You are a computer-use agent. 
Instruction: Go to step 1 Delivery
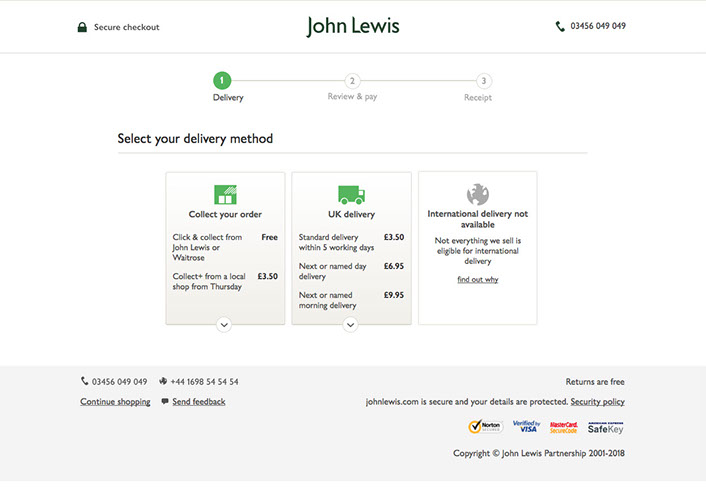pos(222,81)
